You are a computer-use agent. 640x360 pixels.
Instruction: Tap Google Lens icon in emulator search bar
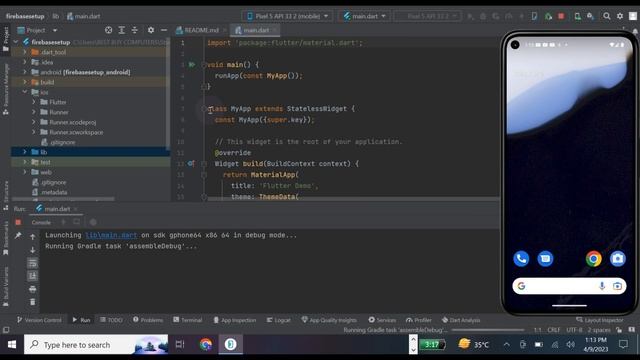618,286
